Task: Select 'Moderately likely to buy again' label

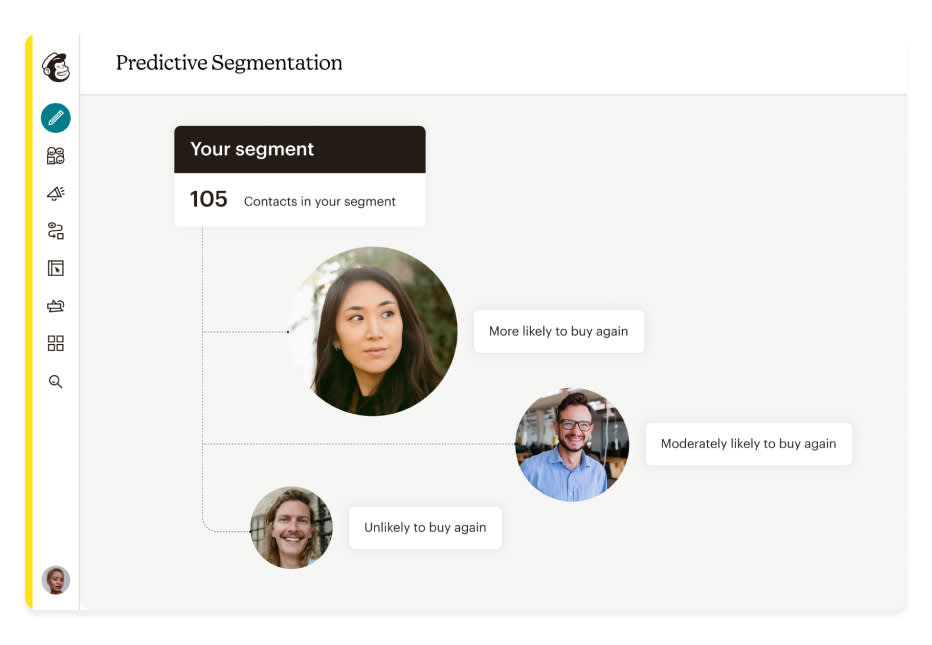Action: (748, 443)
